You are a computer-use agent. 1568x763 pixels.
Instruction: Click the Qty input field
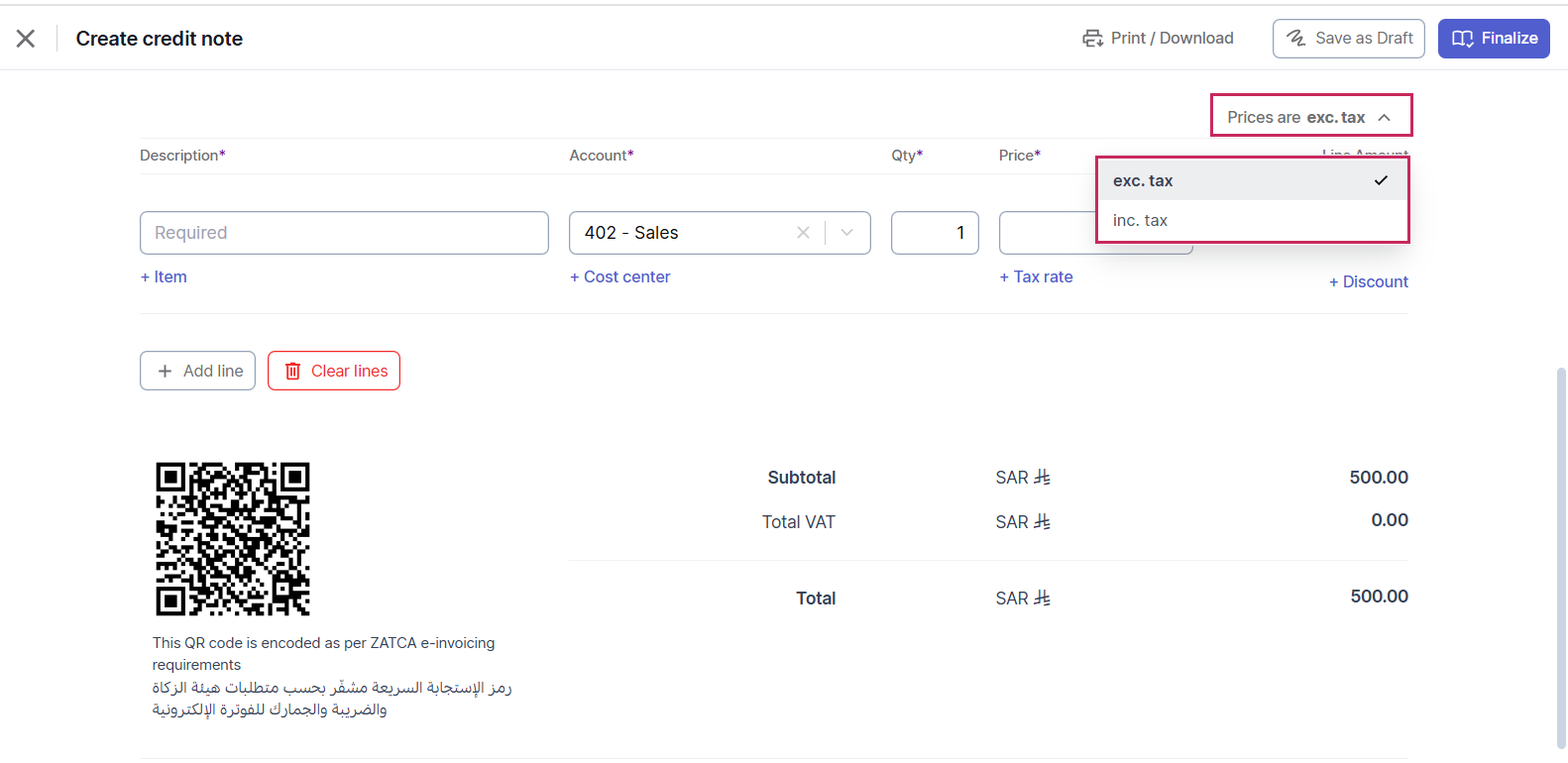[x=934, y=233]
